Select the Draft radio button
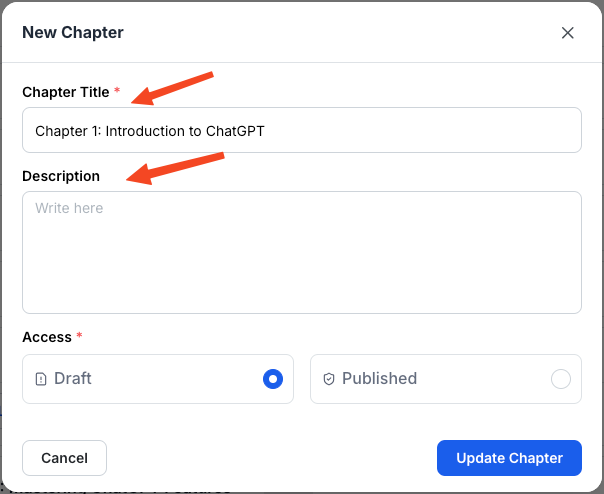 [273, 379]
